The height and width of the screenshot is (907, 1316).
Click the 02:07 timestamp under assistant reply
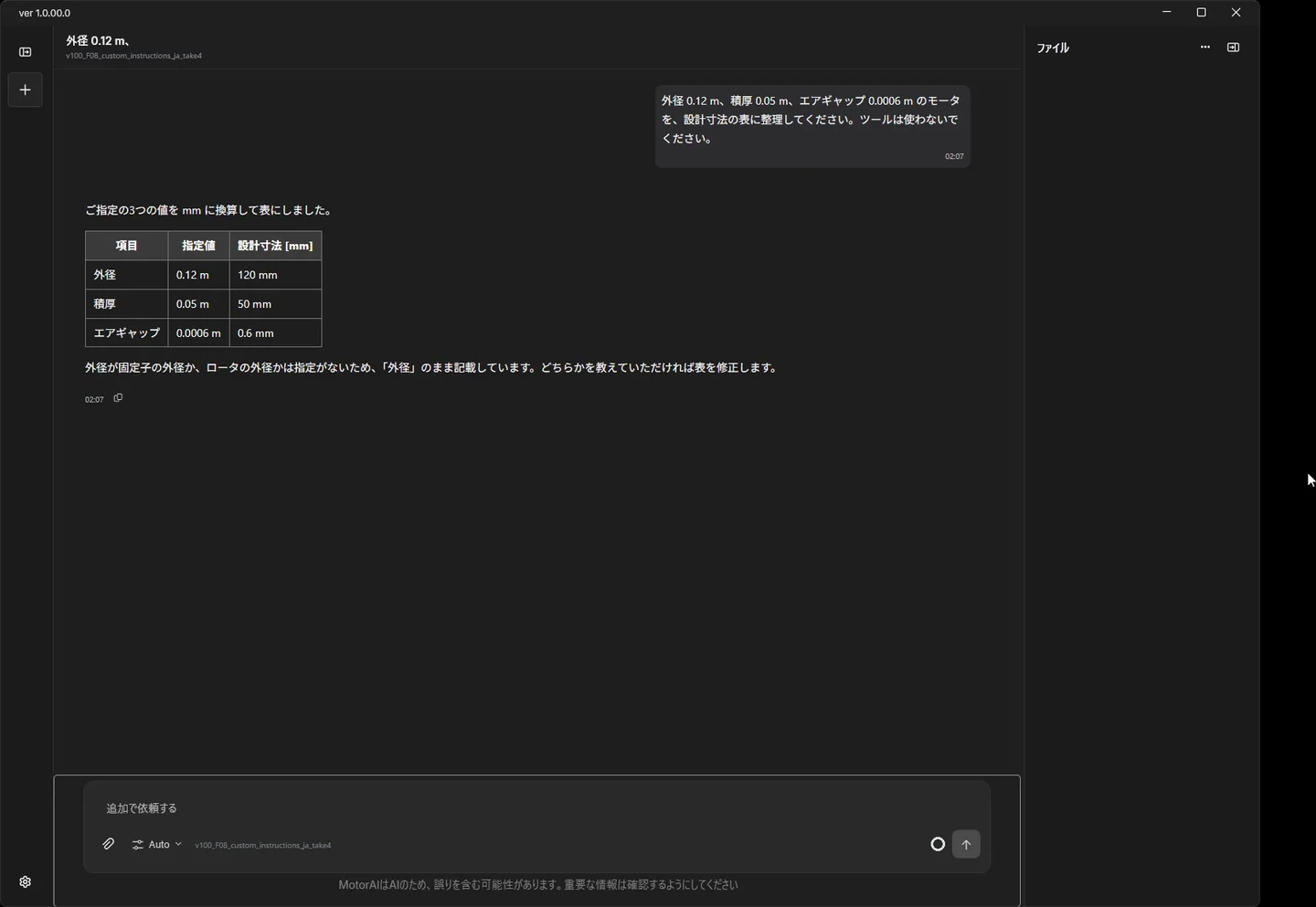pos(94,399)
